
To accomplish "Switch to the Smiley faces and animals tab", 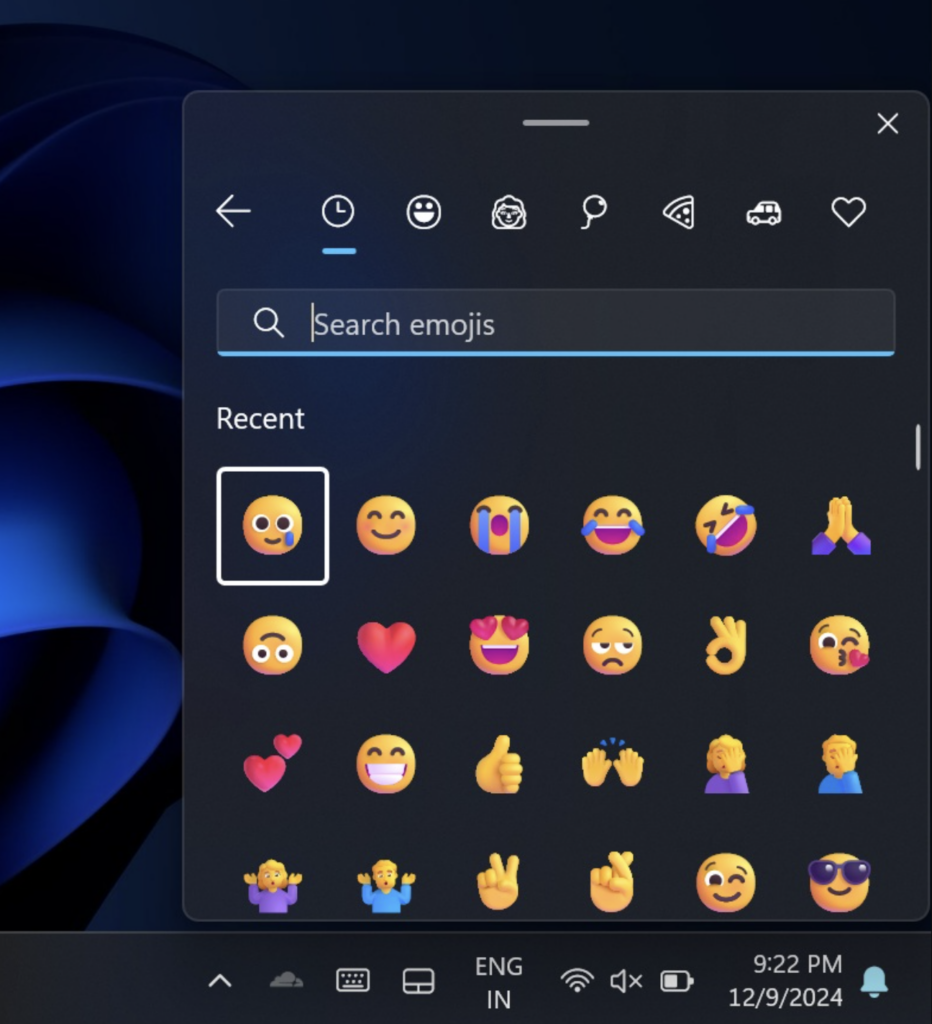I will pos(424,212).
